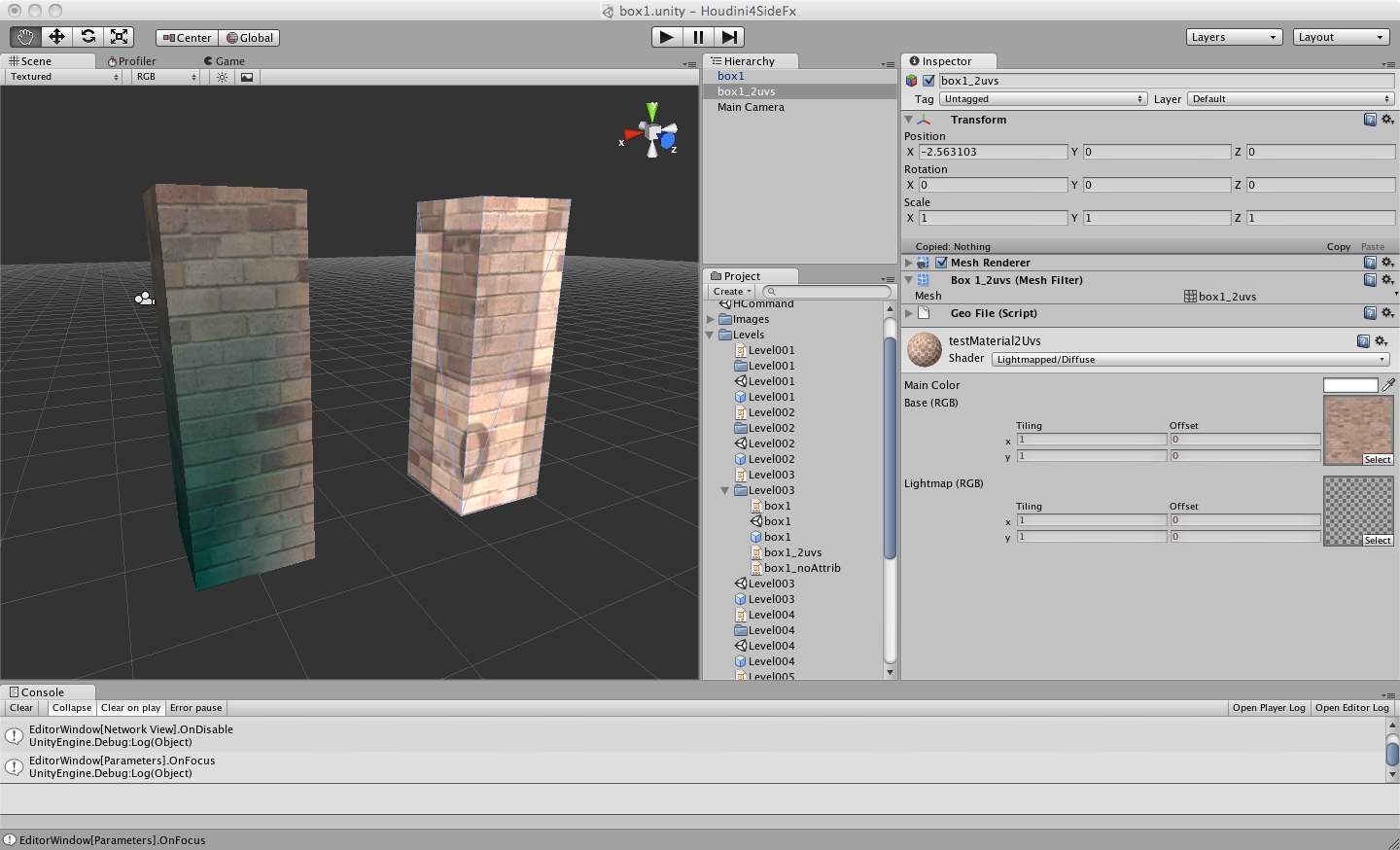Toggle scene lighting sun icon
Screen dimensions: 1400x850
tap(223, 77)
